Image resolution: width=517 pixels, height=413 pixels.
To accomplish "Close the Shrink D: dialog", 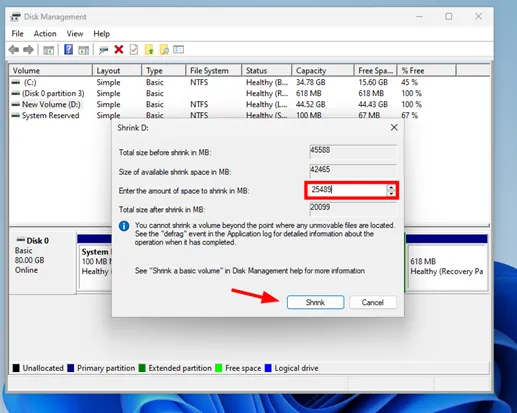I will tap(394, 127).
